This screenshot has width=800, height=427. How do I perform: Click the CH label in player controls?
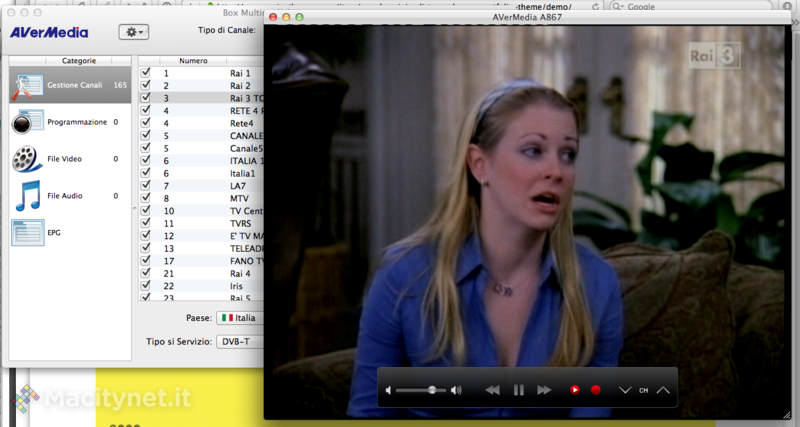pos(644,390)
